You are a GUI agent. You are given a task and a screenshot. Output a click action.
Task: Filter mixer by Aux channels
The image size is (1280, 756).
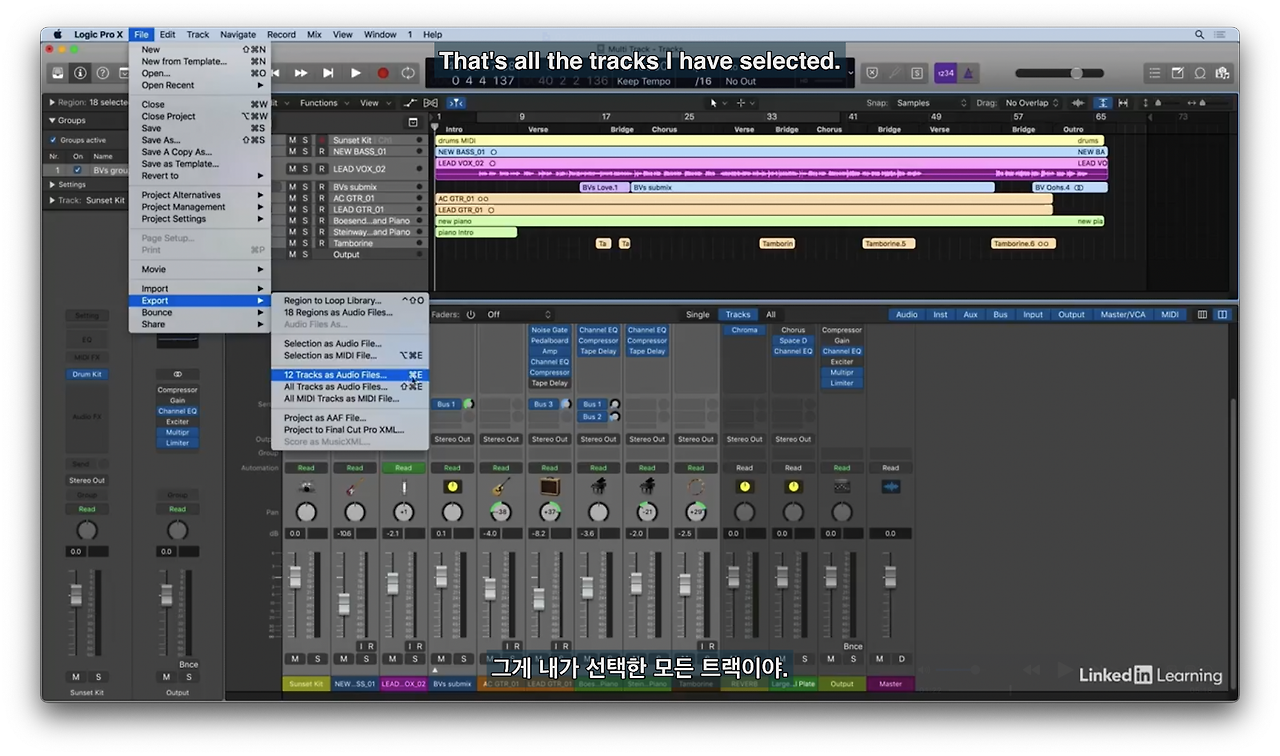(x=970, y=315)
